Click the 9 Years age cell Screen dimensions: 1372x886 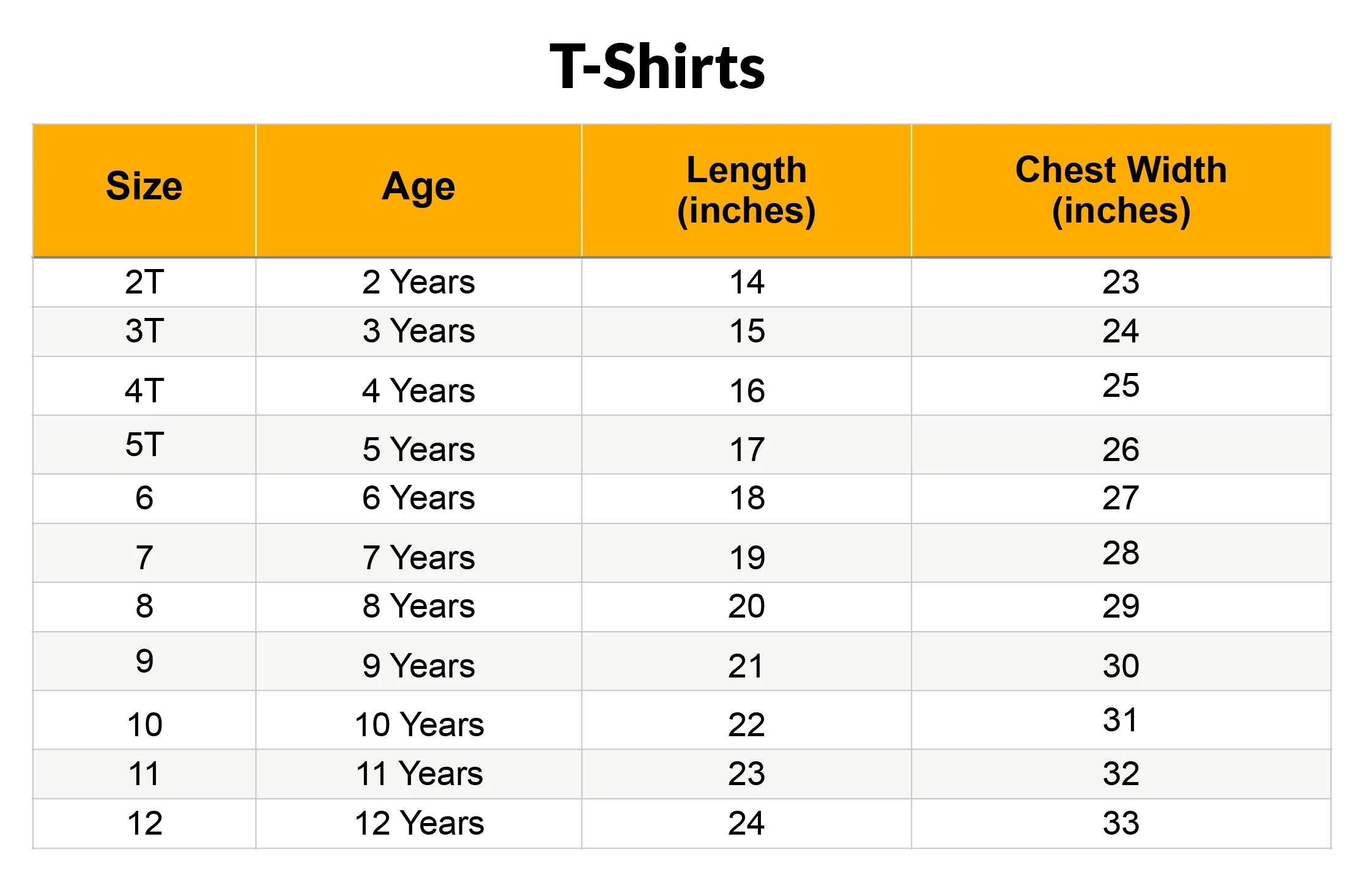coord(418,662)
